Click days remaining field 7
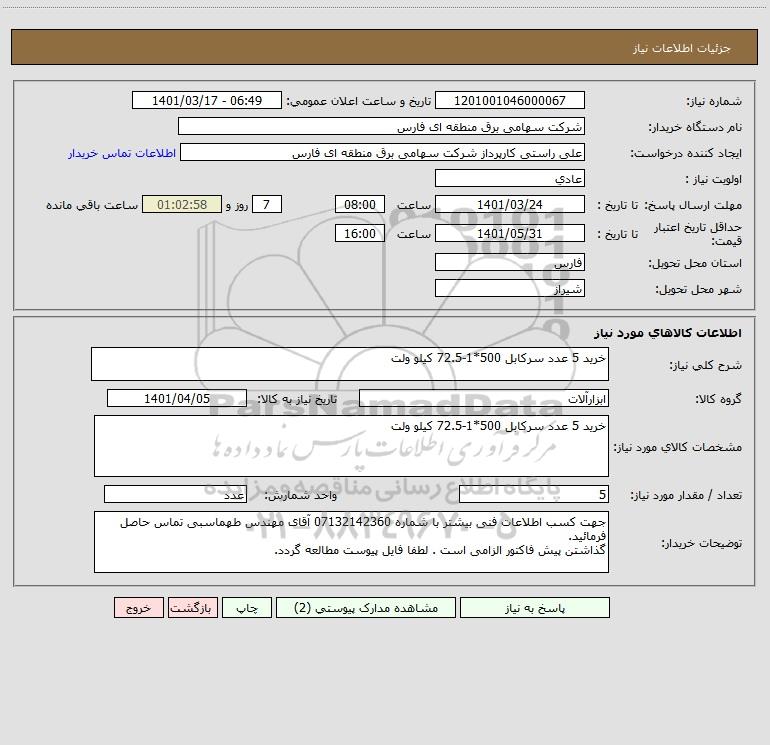This screenshot has width=770, height=745. point(267,204)
